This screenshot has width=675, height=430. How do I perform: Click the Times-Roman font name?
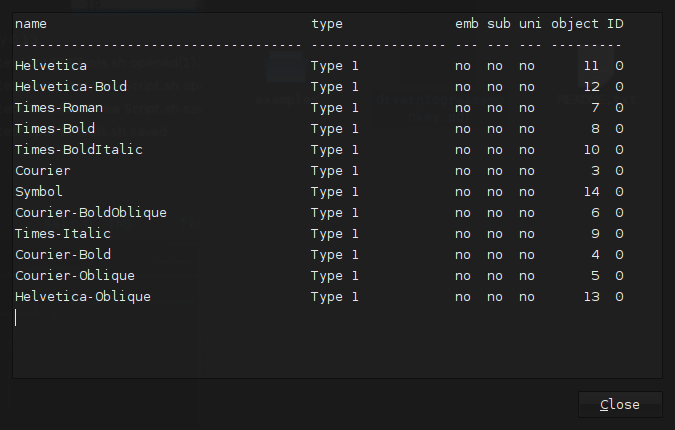59,108
